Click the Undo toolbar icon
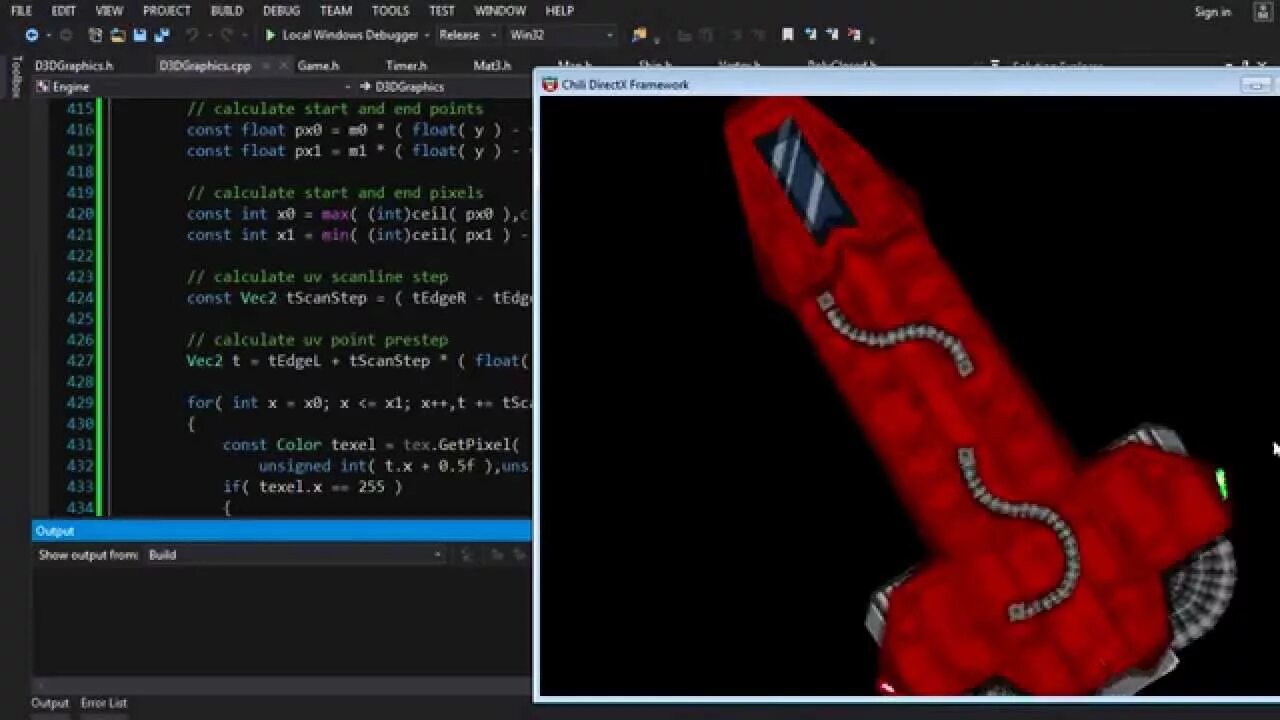1280x720 pixels. coord(192,35)
